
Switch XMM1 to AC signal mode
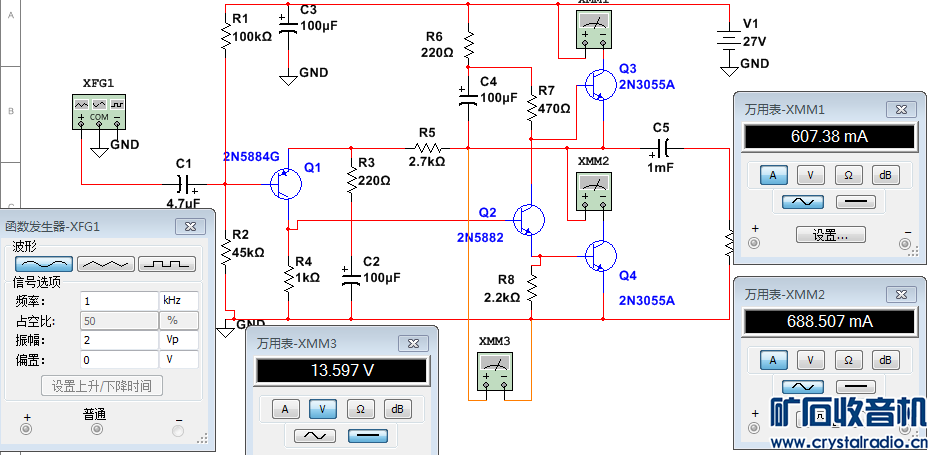(x=803, y=202)
